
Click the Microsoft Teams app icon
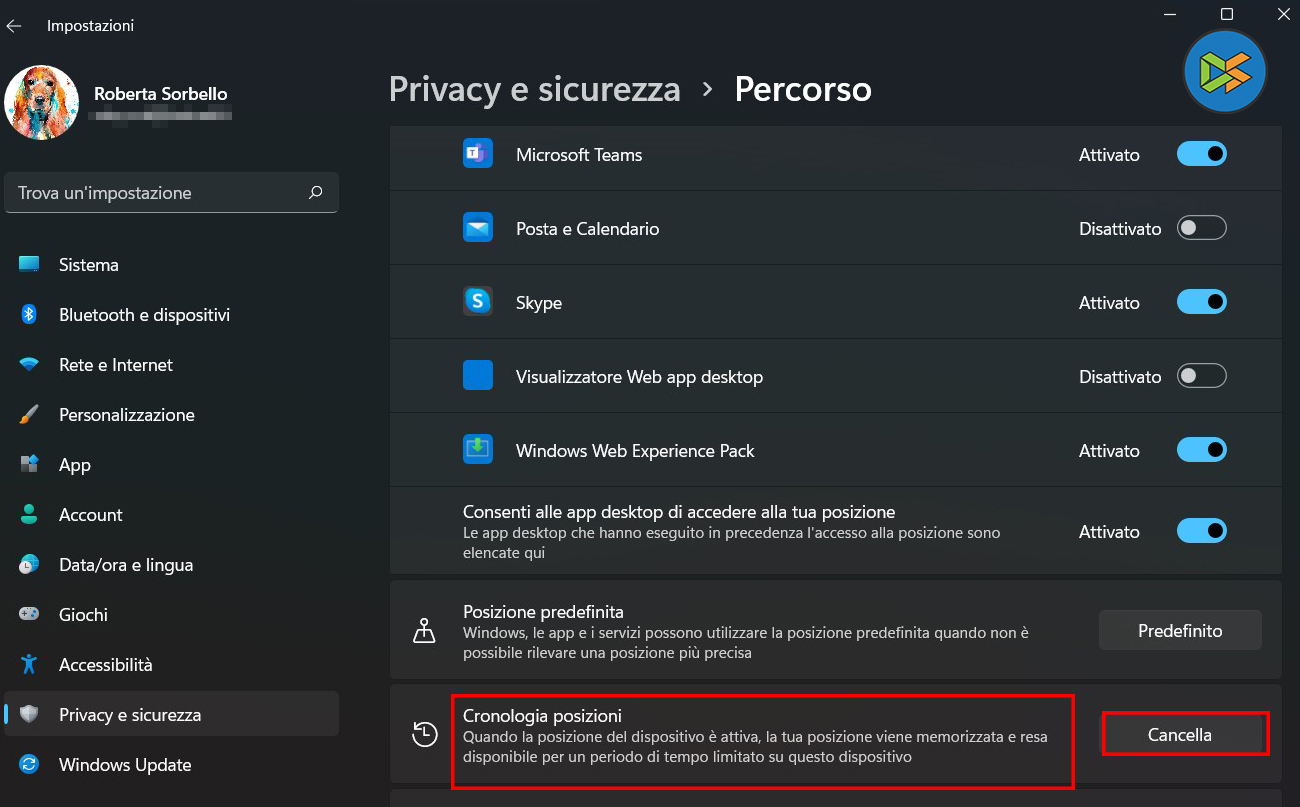tap(477, 154)
